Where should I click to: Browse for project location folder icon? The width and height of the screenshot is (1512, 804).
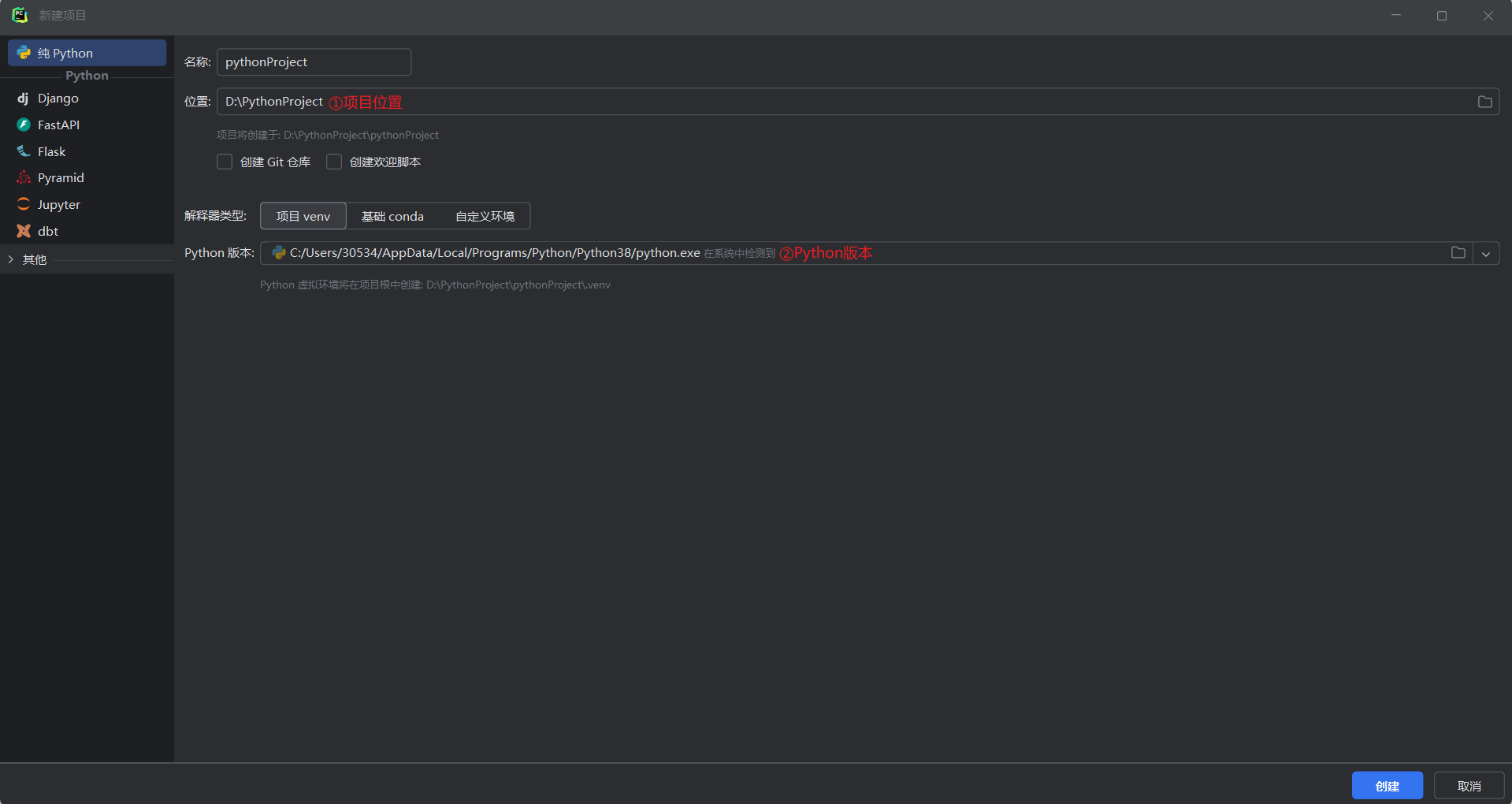click(1484, 102)
